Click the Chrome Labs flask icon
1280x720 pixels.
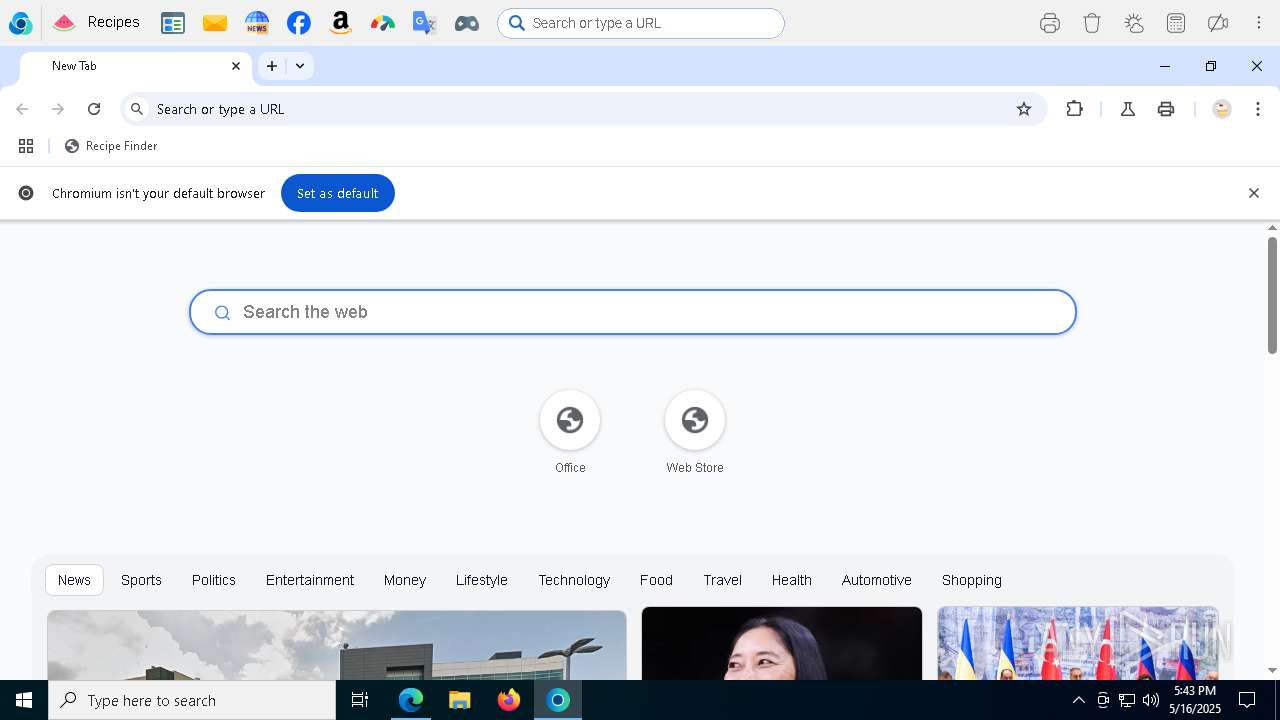click(x=1128, y=109)
